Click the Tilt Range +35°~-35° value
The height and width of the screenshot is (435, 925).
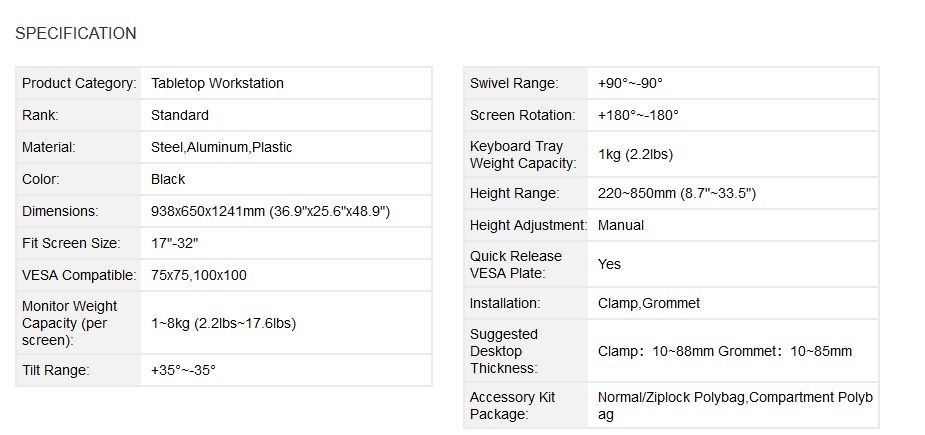click(183, 371)
